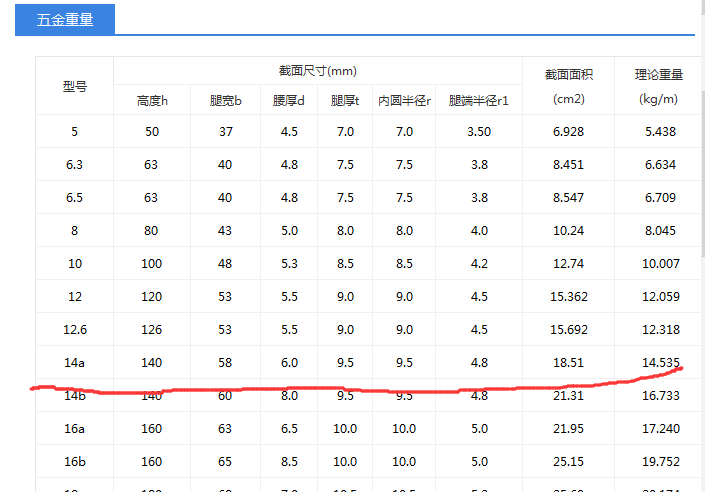Select the 腿端半径r1 column header
Screen dimensions: 705x492
point(479,101)
